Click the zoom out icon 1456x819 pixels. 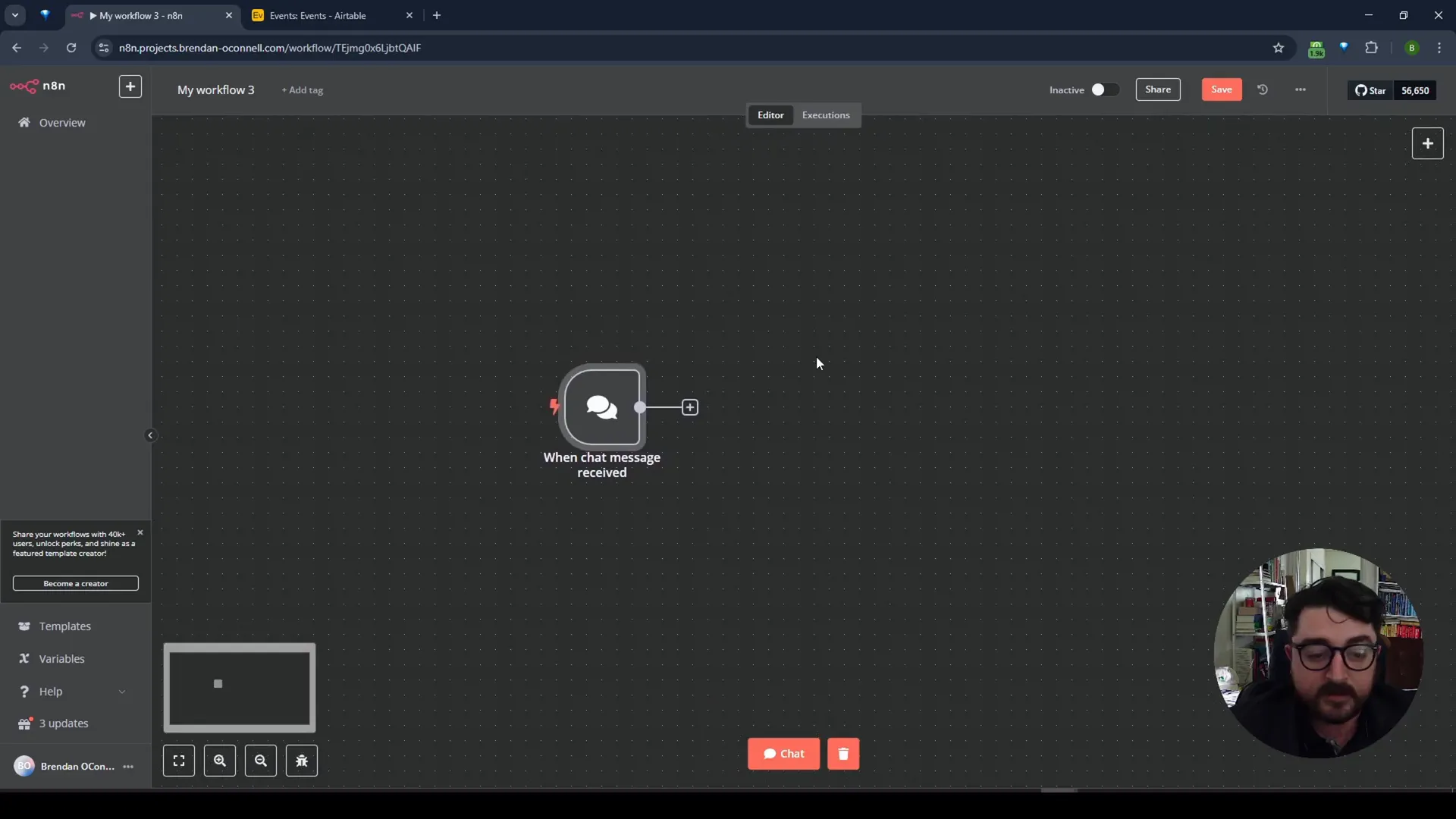(x=261, y=760)
